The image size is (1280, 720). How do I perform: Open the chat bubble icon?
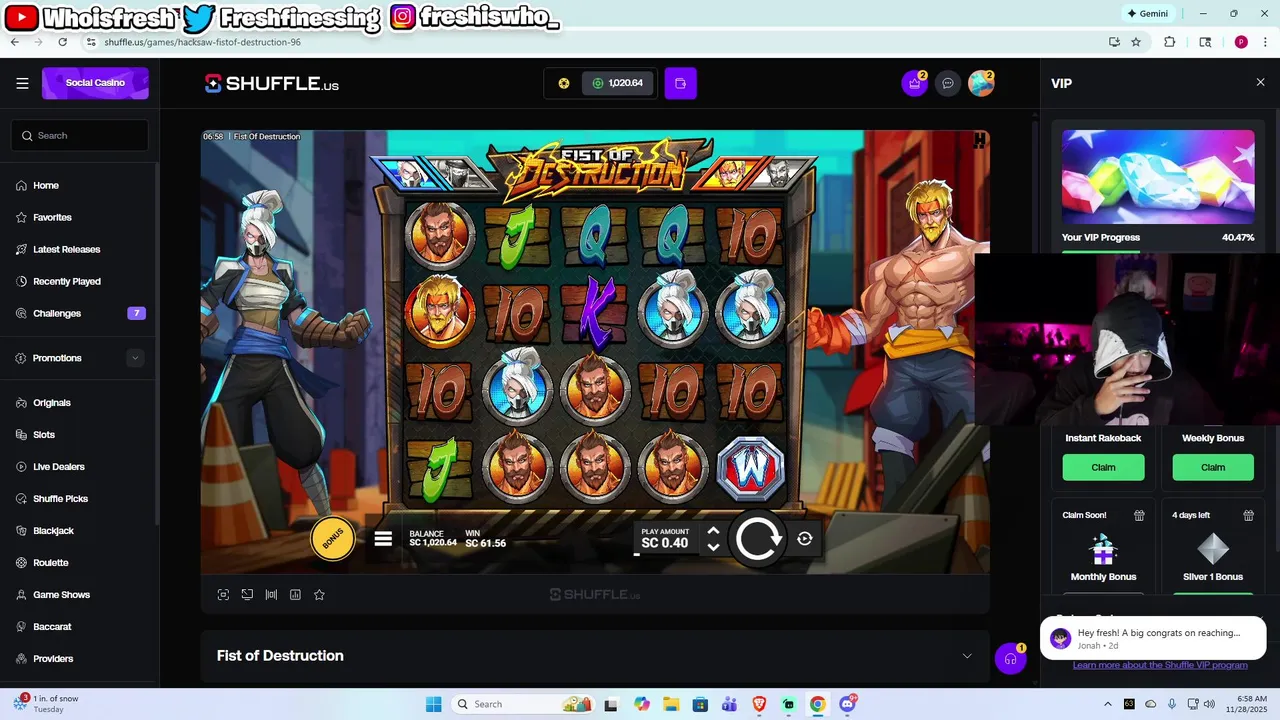click(x=948, y=83)
